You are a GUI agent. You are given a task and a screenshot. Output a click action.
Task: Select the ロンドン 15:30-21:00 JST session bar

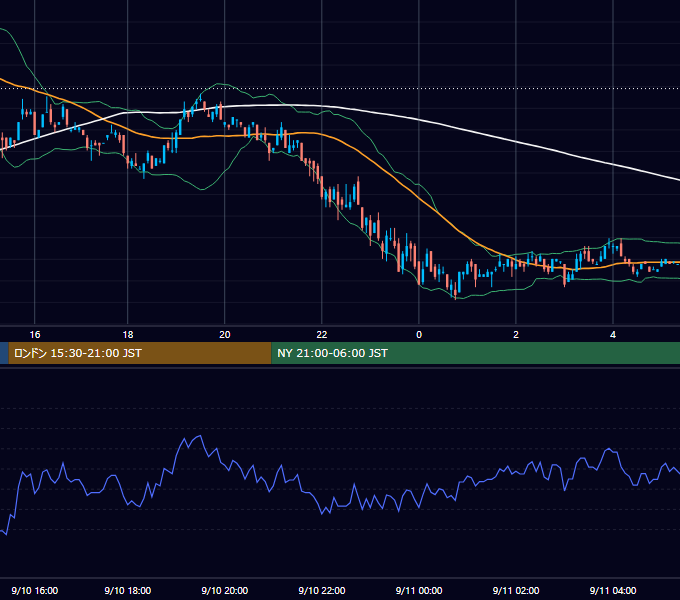tap(140, 353)
